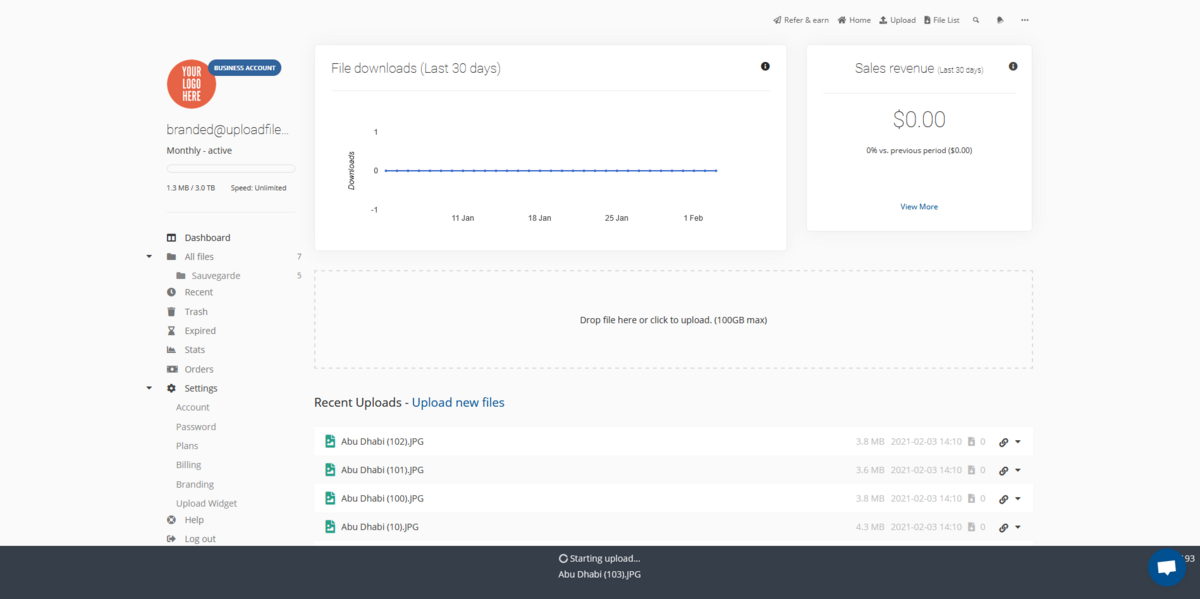Open Refer & earn in top navigation
Screen dimensions: 1200x599
click(801, 20)
